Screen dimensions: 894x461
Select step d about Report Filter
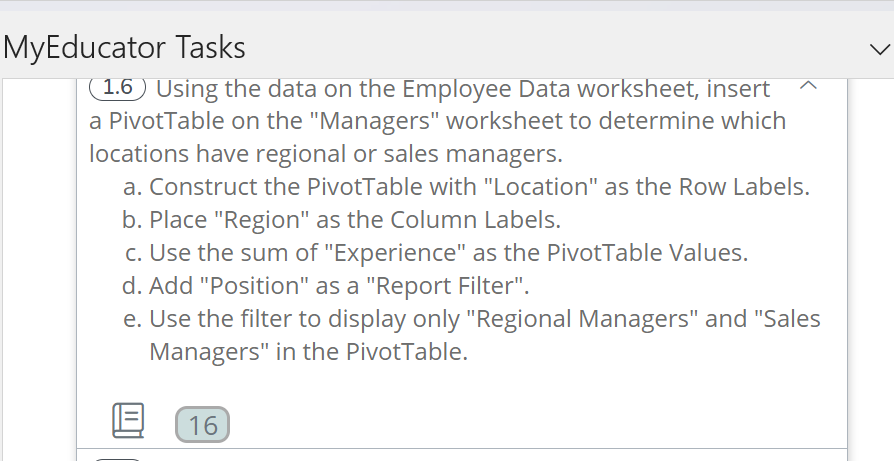(338, 286)
